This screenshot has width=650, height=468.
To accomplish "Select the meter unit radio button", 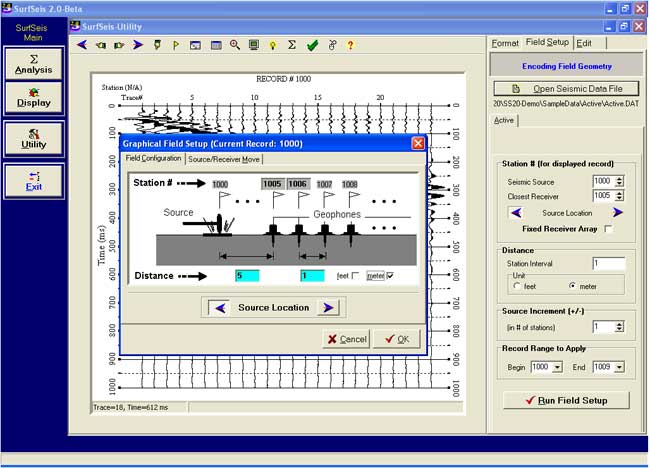I will [x=572, y=286].
